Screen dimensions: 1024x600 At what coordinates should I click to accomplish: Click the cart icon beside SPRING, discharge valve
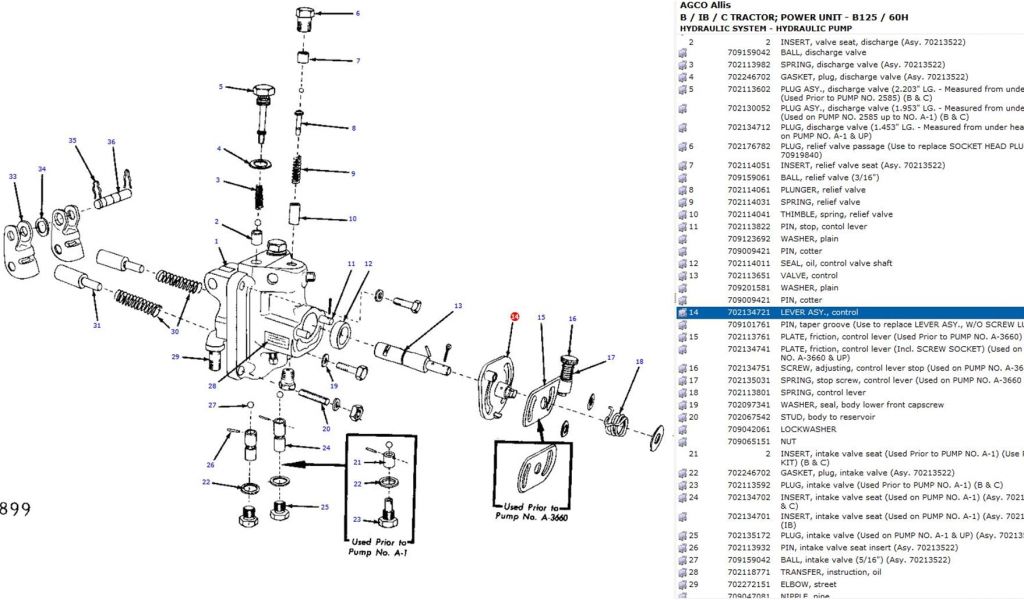(683, 65)
